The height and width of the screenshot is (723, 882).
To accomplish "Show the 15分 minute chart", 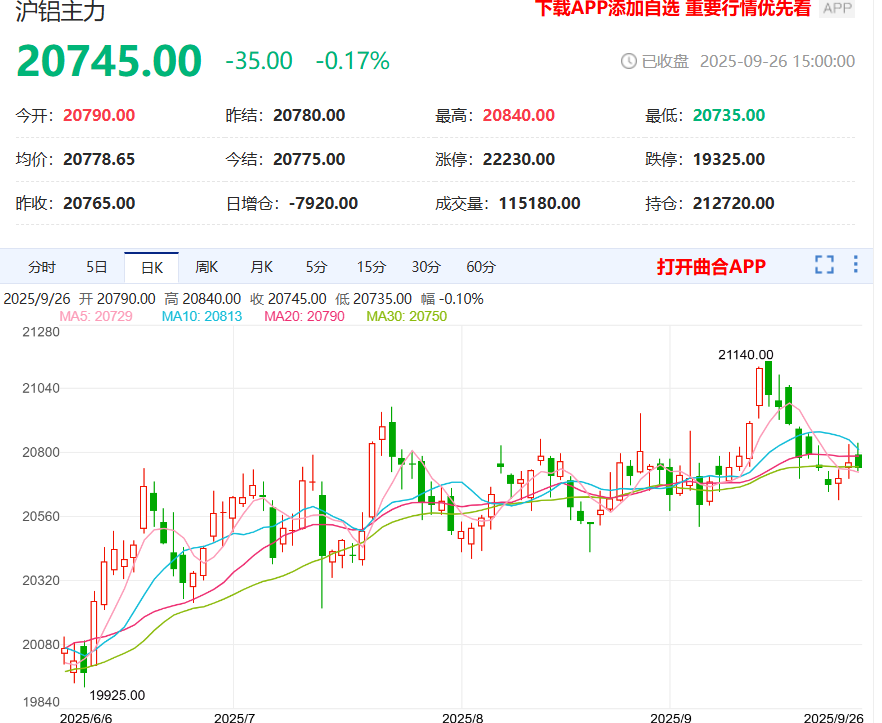I will click(x=371, y=267).
